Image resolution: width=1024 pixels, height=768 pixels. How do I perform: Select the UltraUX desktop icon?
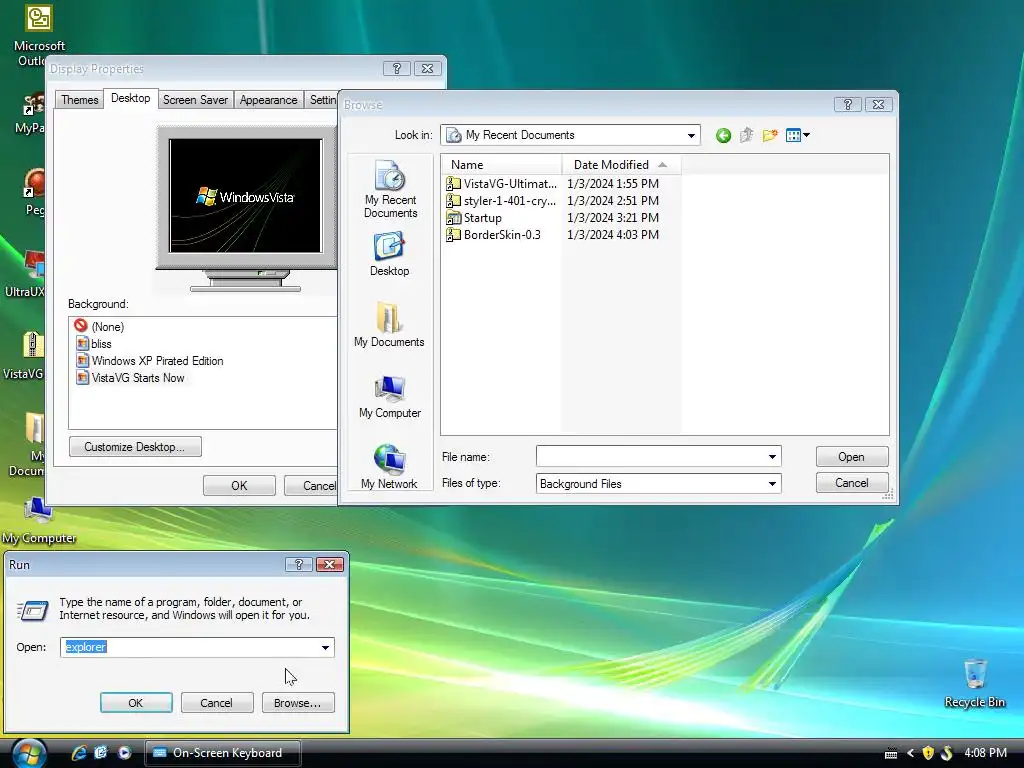point(25,274)
